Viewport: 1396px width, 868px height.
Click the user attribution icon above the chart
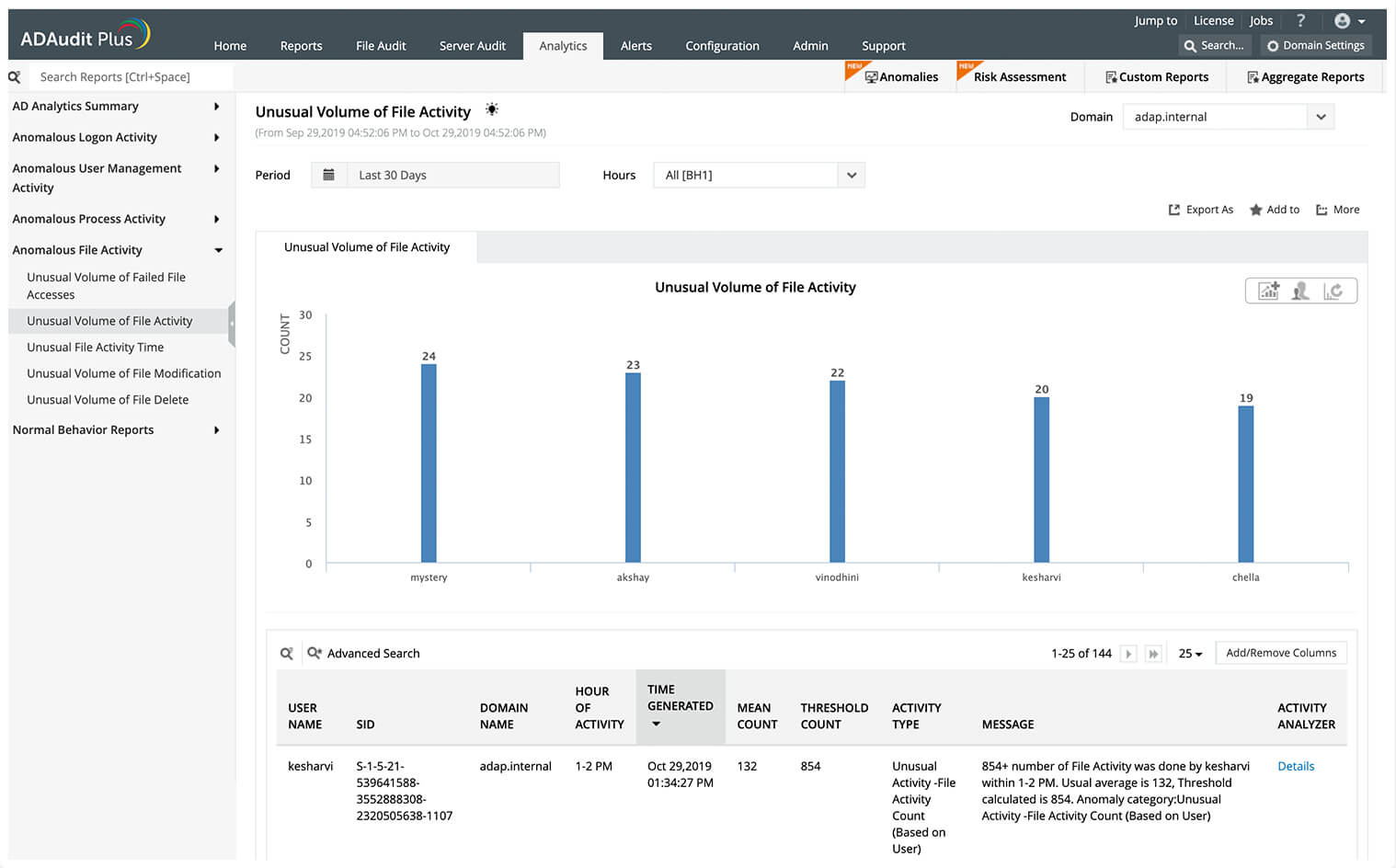pyautogui.click(x=1300, y=290)
